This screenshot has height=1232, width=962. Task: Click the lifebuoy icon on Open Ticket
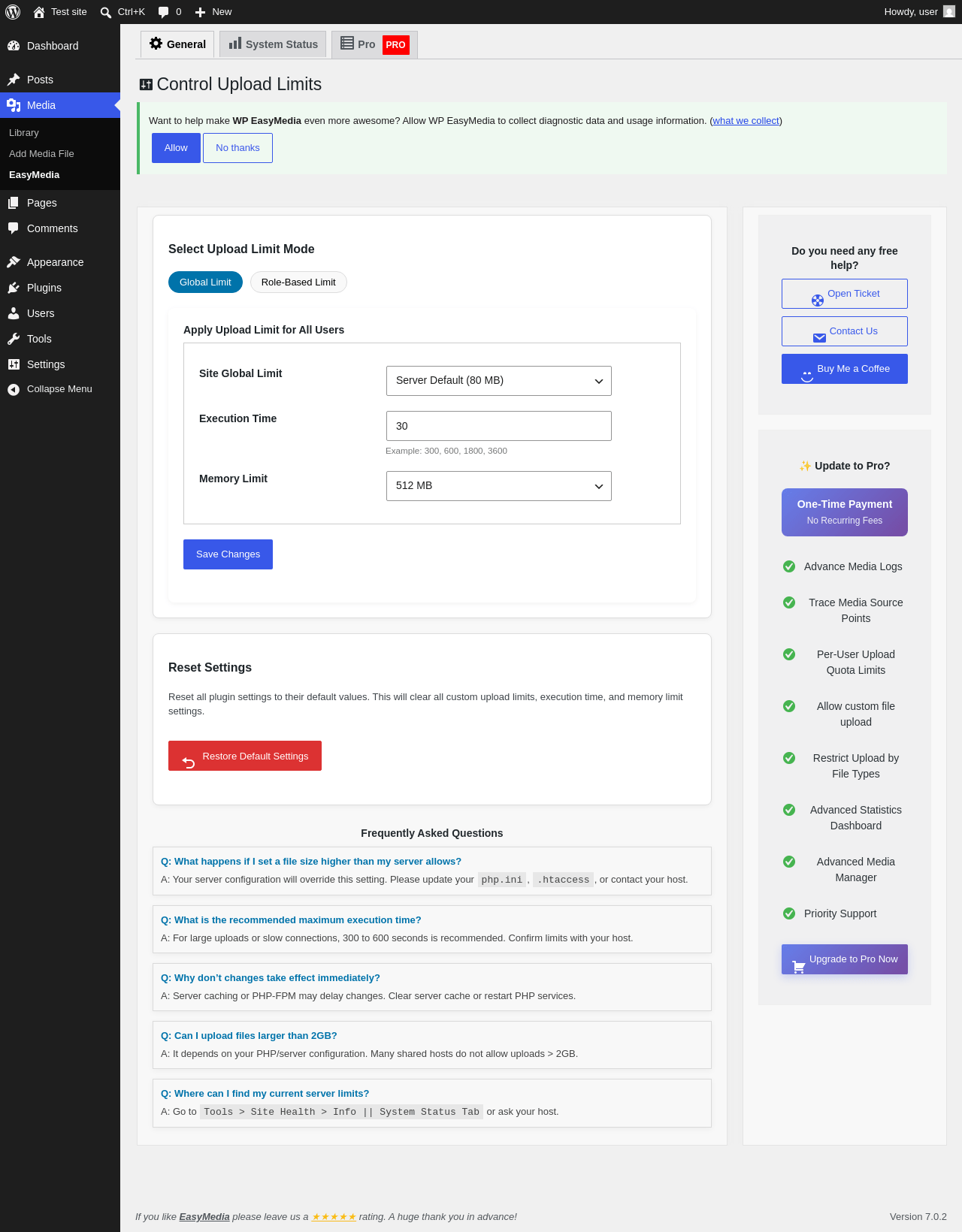tap(818, 300)
